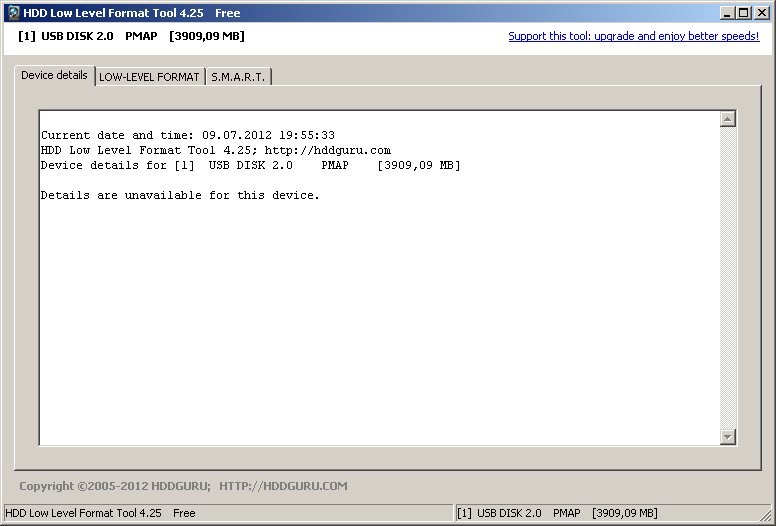
Task: Maximize the HDD Low Level Format window
Action: click(744, 13)
